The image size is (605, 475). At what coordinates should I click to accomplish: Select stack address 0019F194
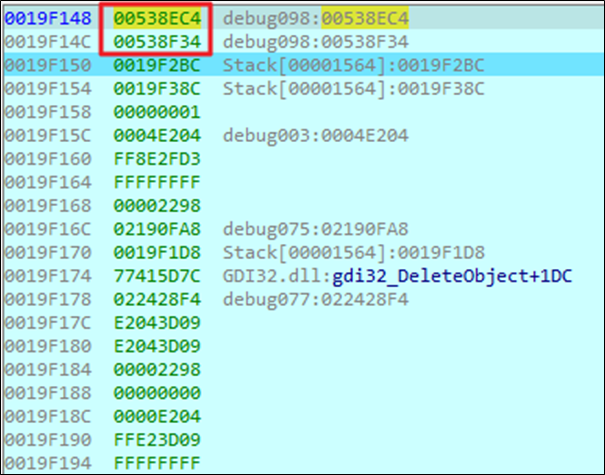click(x=48, y=463)
